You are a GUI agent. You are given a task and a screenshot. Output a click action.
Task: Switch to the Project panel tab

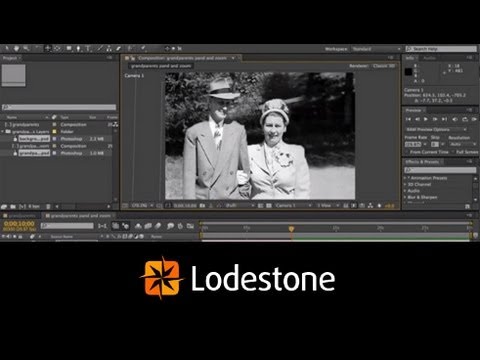pyautogui.click(x=10, y=58)
